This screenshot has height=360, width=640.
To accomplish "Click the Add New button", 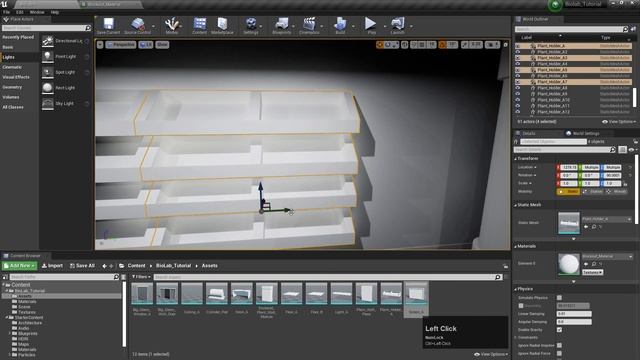I will pyautogui.click(x=20, y=266).
